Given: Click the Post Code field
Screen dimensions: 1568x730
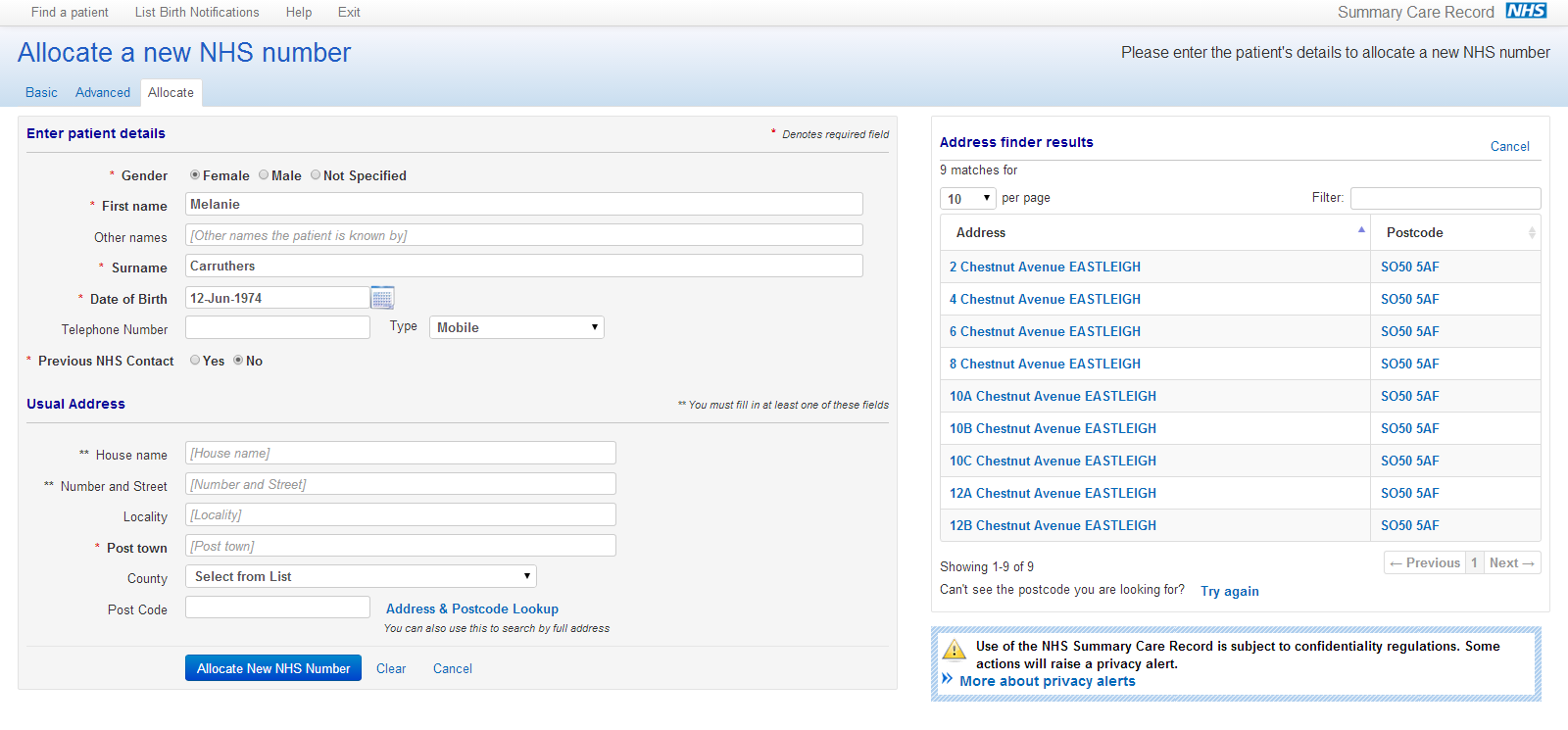Looking at the screenshot, I should click(x=277, y=608).
